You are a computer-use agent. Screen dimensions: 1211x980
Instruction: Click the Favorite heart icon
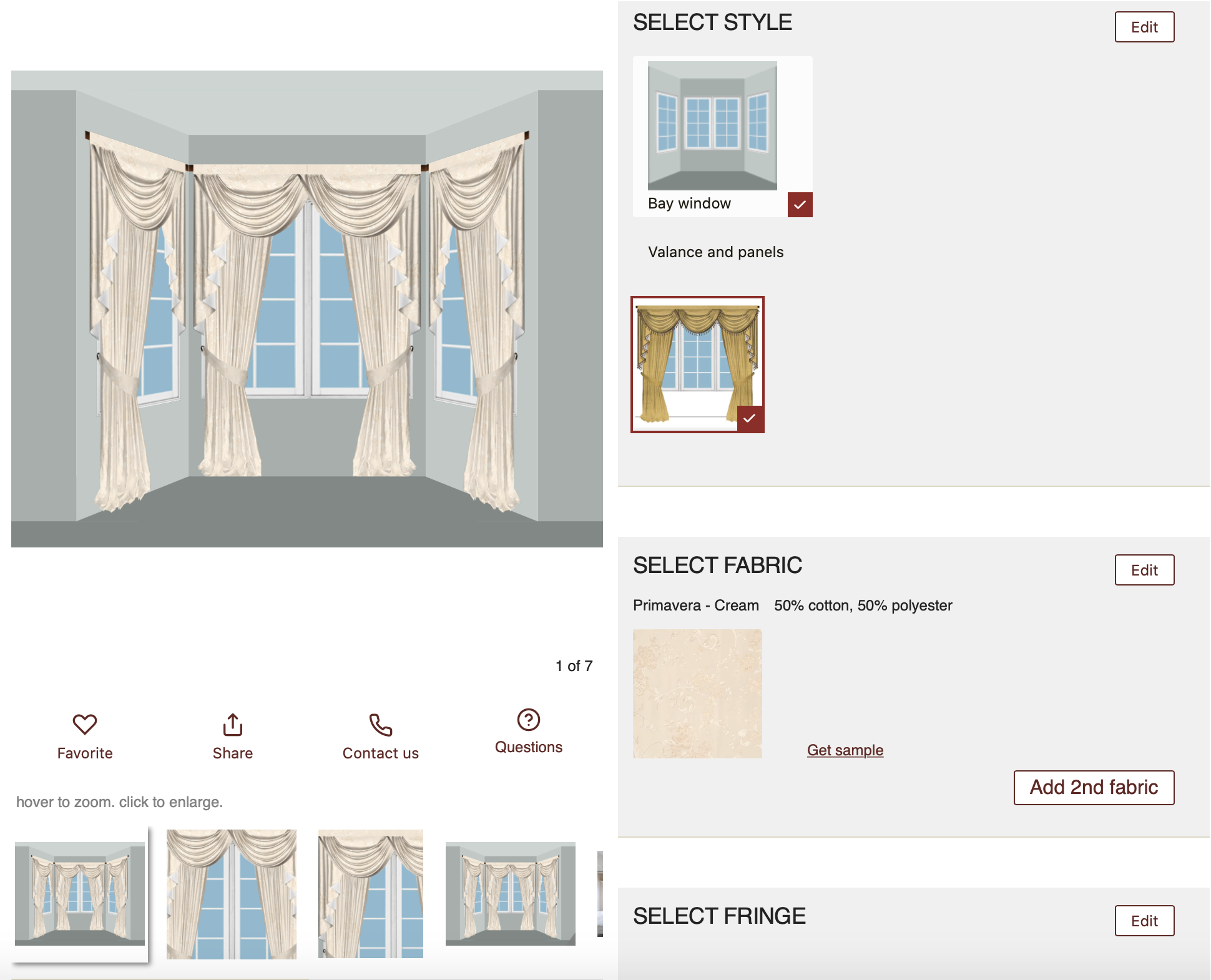tap(85, 724)
